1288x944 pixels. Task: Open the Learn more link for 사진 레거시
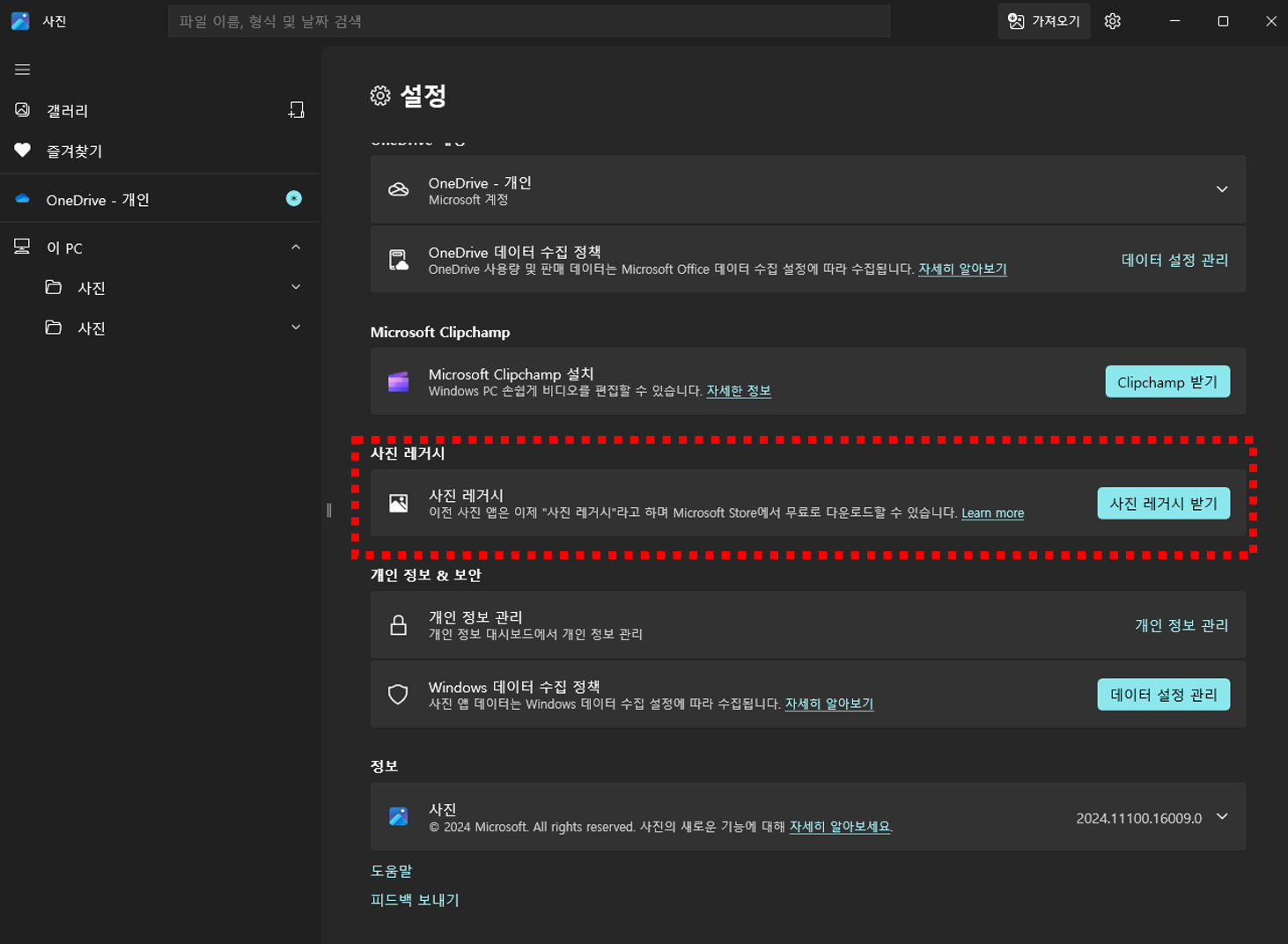click(x=992, y=513)
